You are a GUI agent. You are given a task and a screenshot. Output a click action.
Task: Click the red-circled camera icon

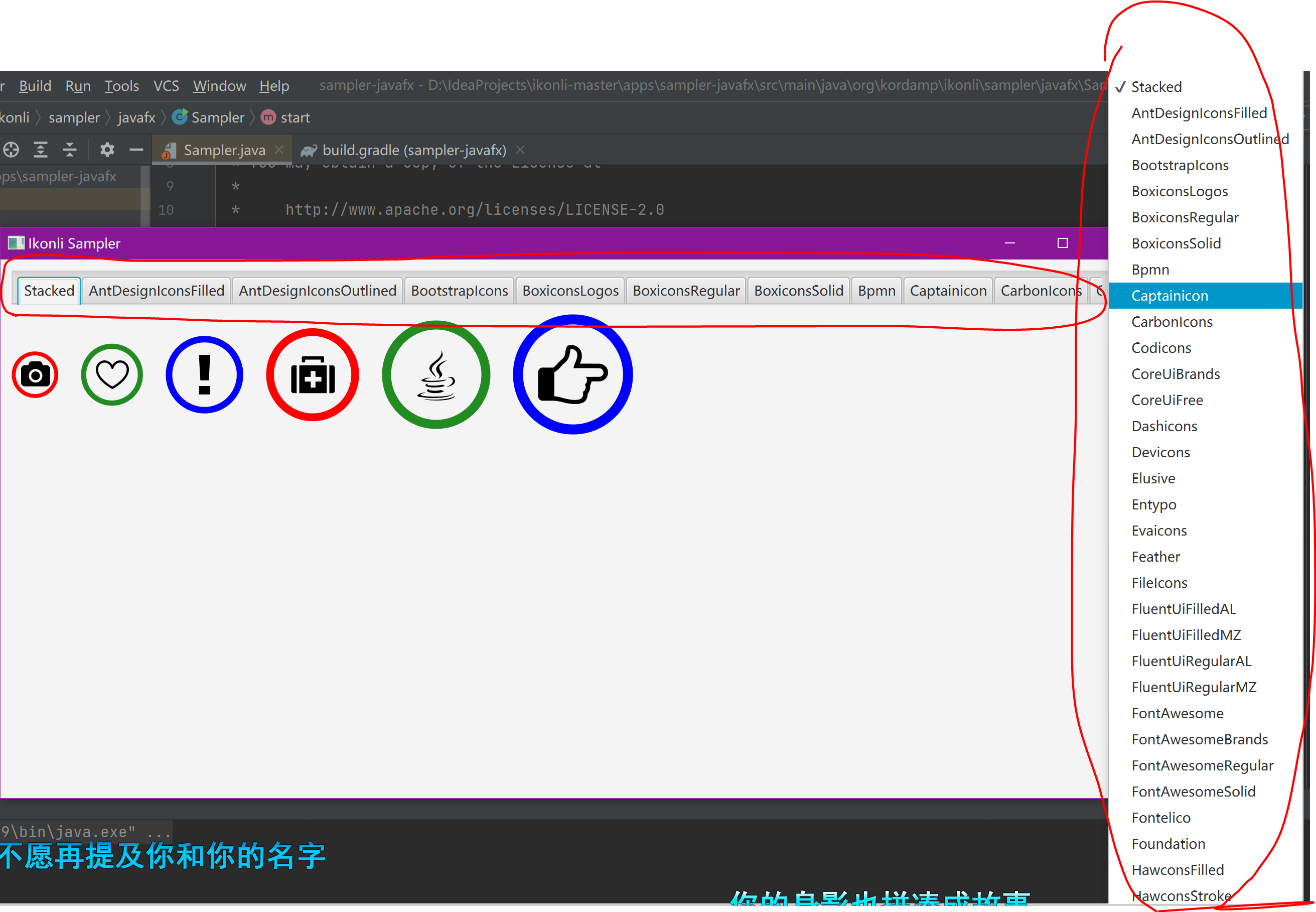point(36,375)
